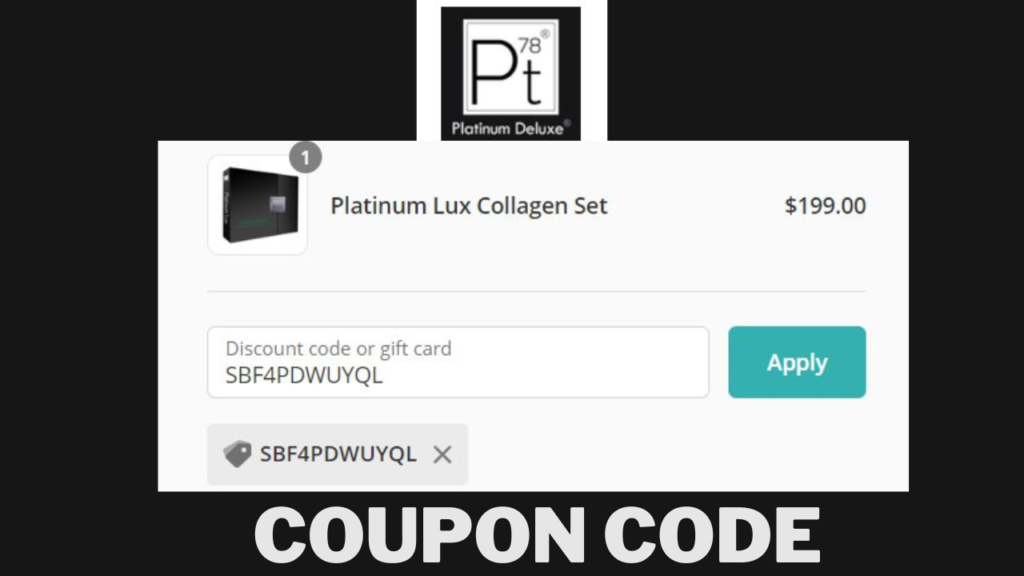Click the Apply discount button
The height and width of the screenshot is (576, 1024).
pyautogui.click(x=797, y=362)
